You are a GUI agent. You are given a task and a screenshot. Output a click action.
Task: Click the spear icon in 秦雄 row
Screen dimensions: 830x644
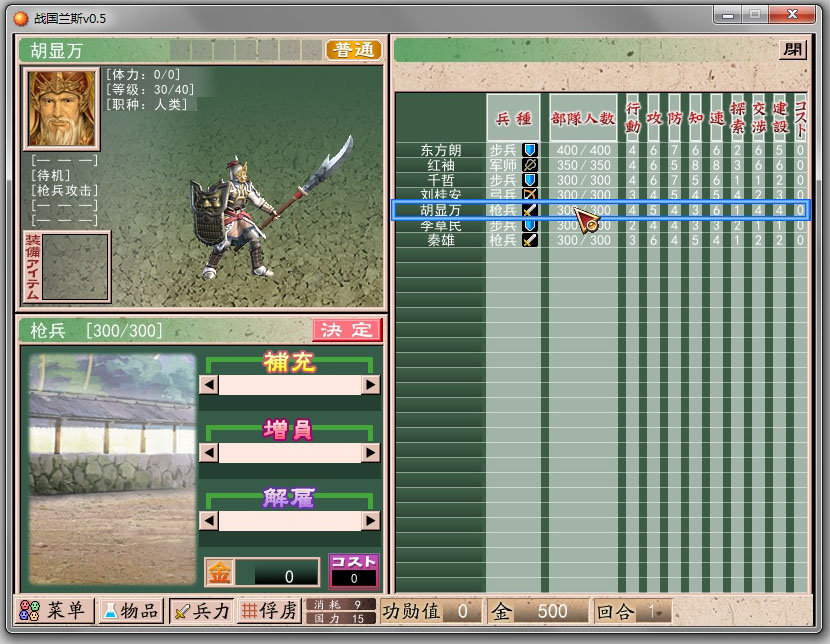pyautogui.click(x=530, y=240)
